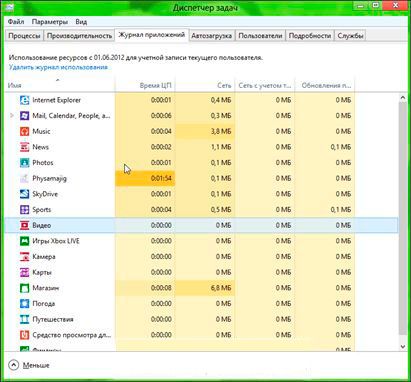Image resolution: width=411 pixels, height=382 pixels.
Task: Click the 1,1 МБ cell for News
Action: pos(205,147)
